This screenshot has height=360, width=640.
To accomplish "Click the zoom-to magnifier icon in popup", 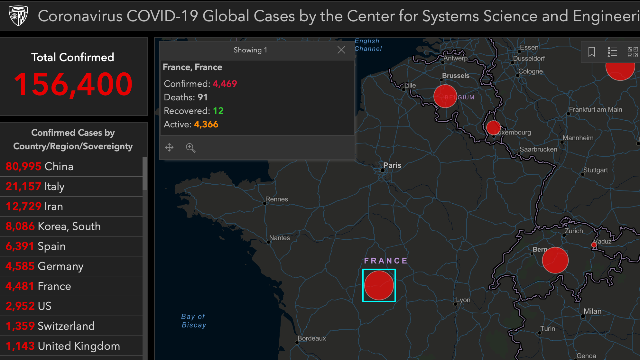I will point(190,147).
